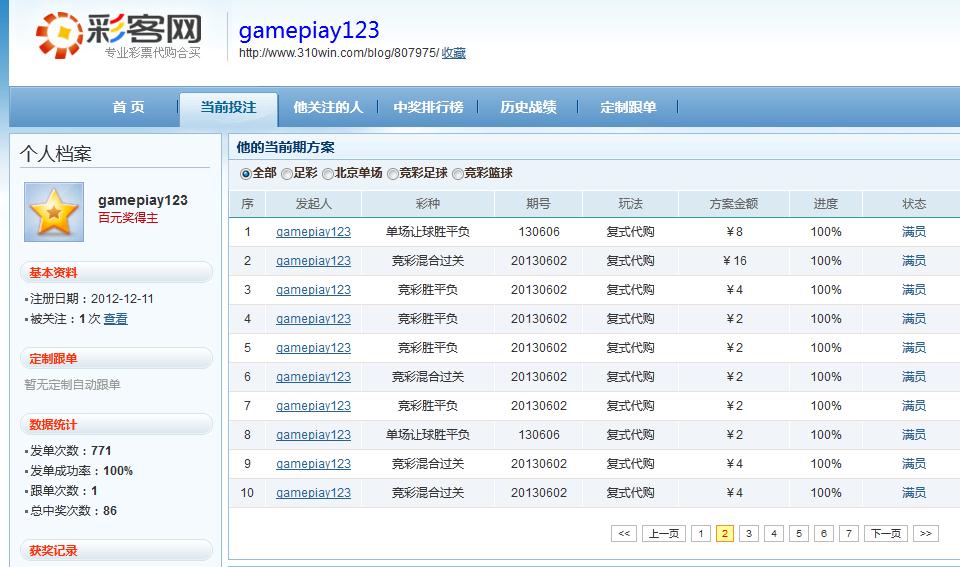The height and width of the screenshot is (567, 960).
Task: Select the 全部 radio button
Action: [246, 174]
